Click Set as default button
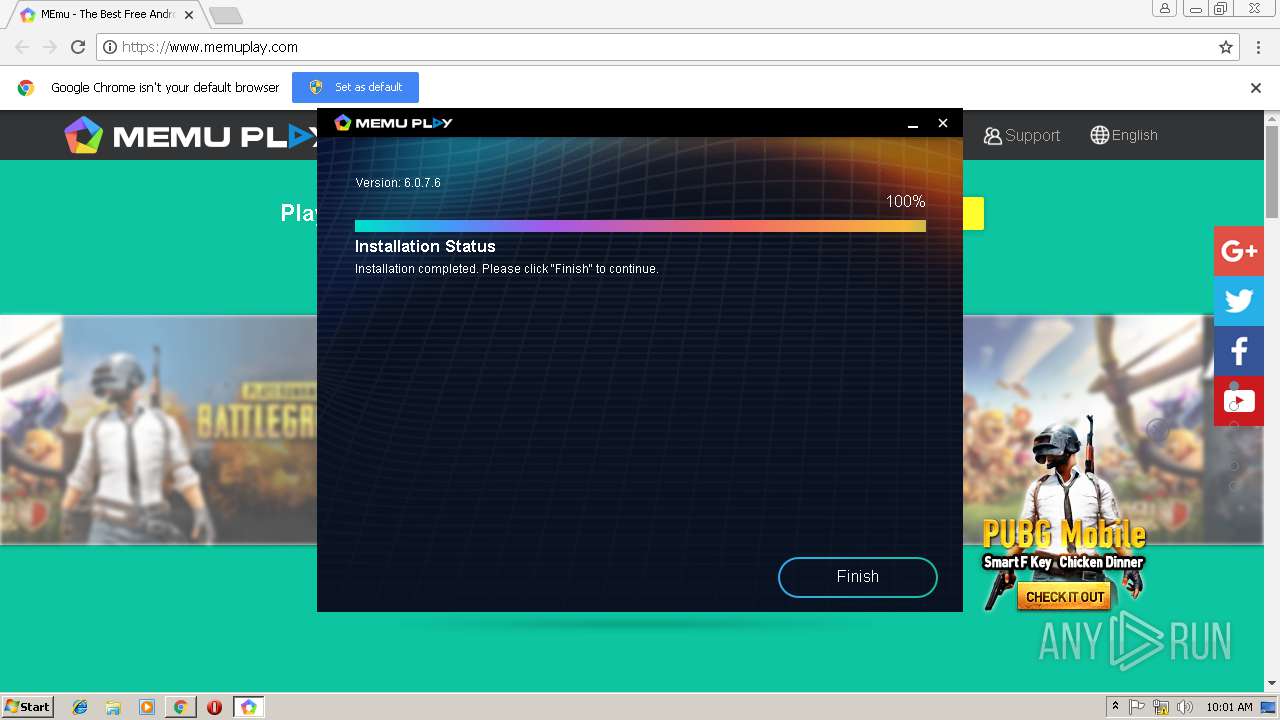Viewport: 1280px width, 720px height. pos(355,87)
